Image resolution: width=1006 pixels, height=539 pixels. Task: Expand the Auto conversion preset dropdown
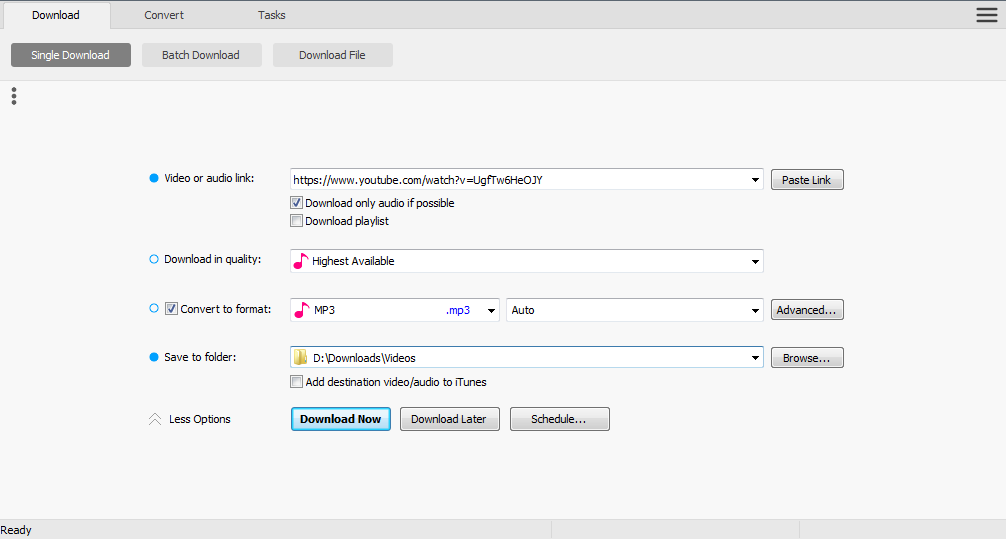pos(635,310)
